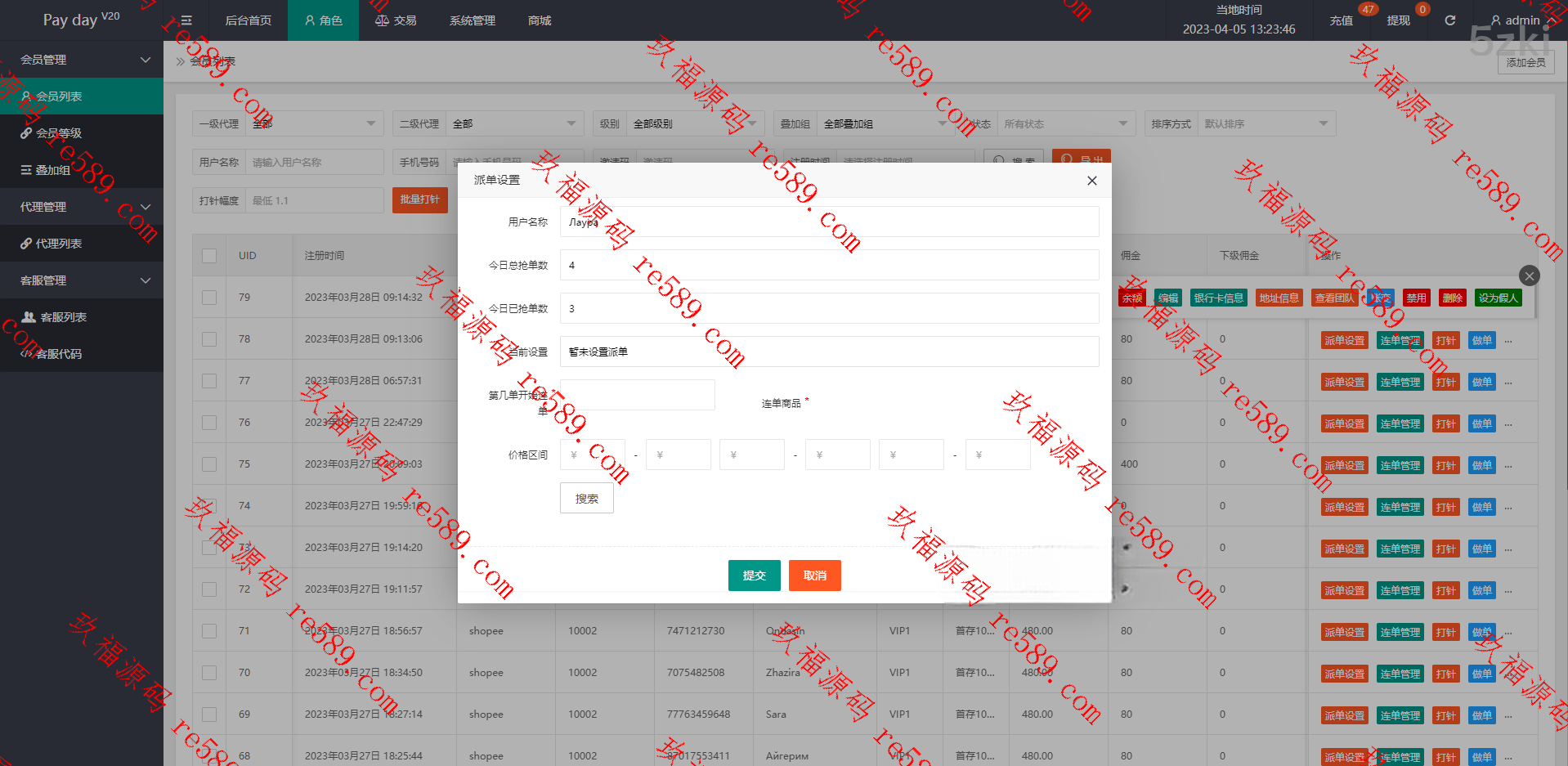Check the checkbox for UID 79 row
The width and height of the screenshot is (1568, 766).
209,298
